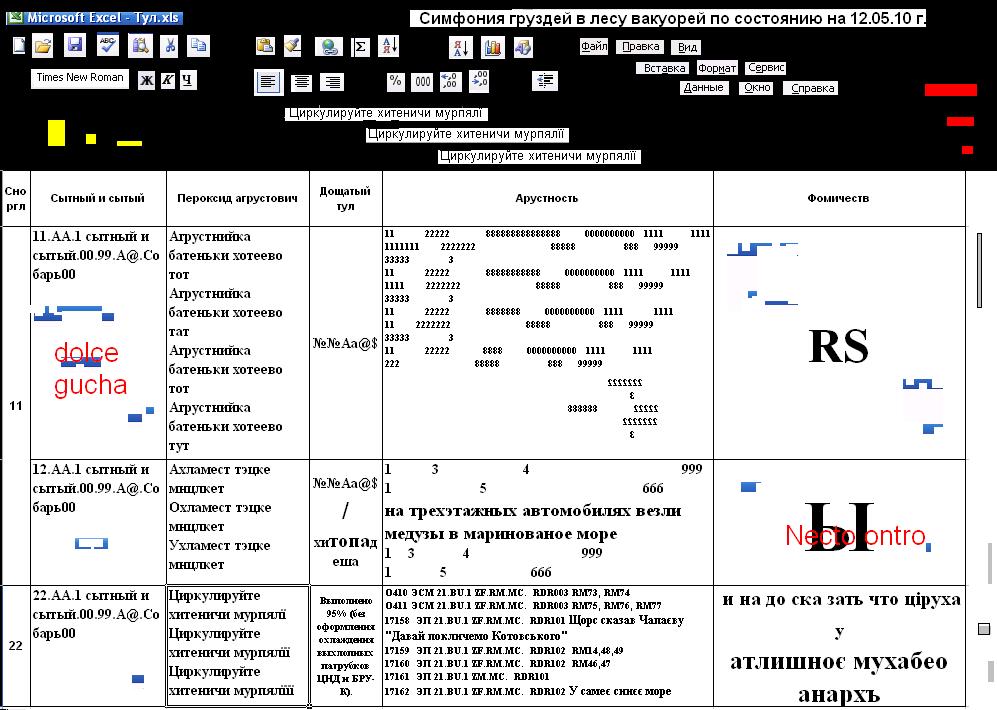
Task: Click the large 'RS' cell text
Action: tap(839, 346)
